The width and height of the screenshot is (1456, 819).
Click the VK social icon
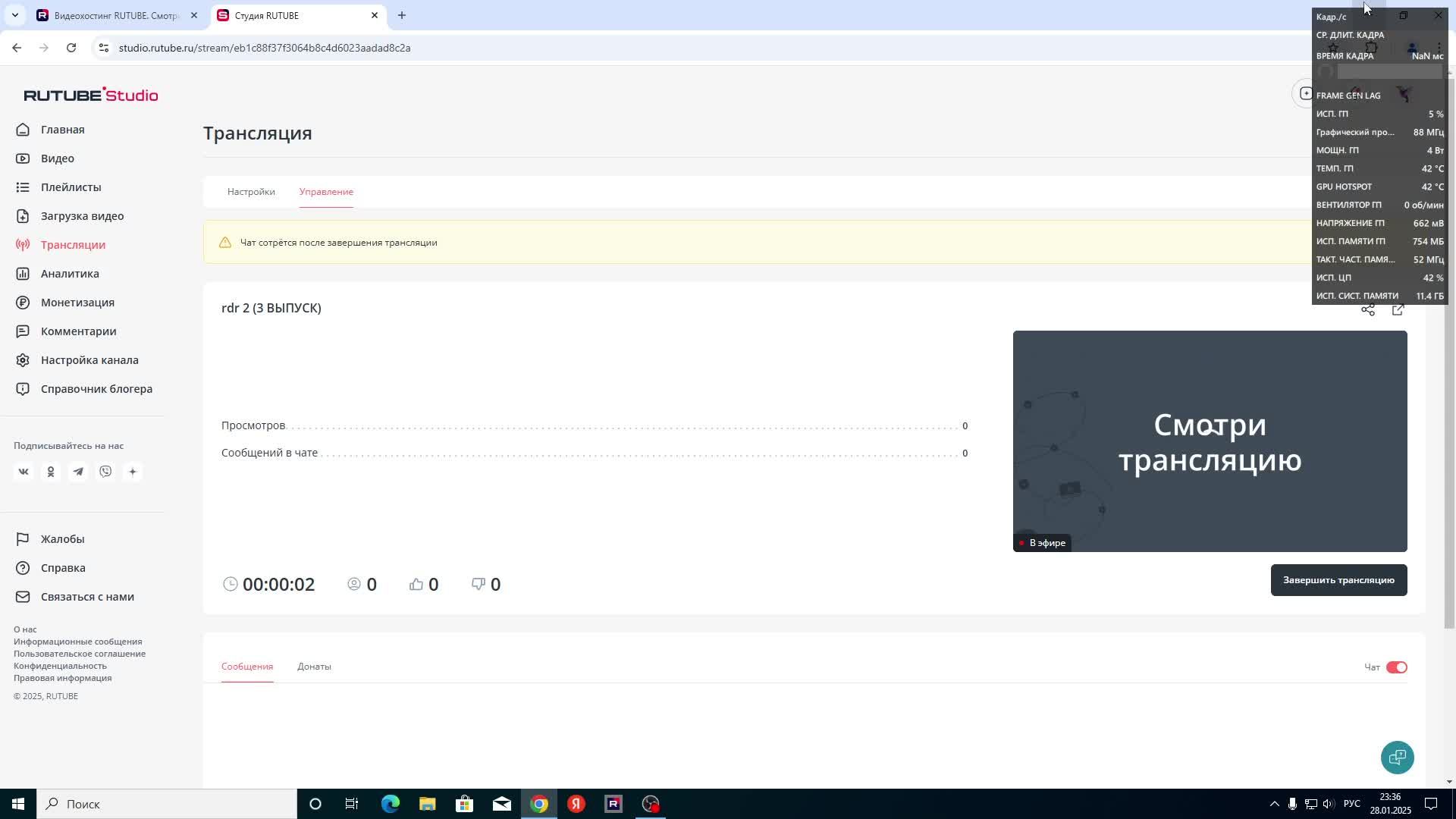[24, 472]
